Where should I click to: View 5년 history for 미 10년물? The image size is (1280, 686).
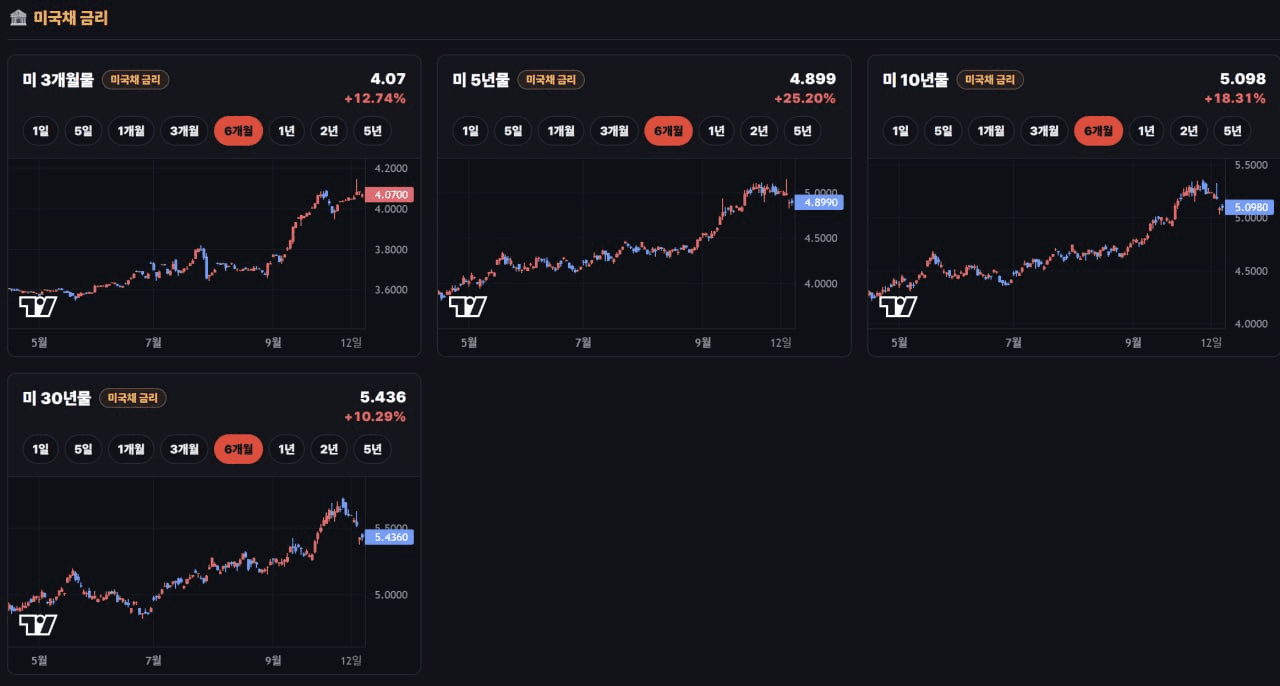1233,131
